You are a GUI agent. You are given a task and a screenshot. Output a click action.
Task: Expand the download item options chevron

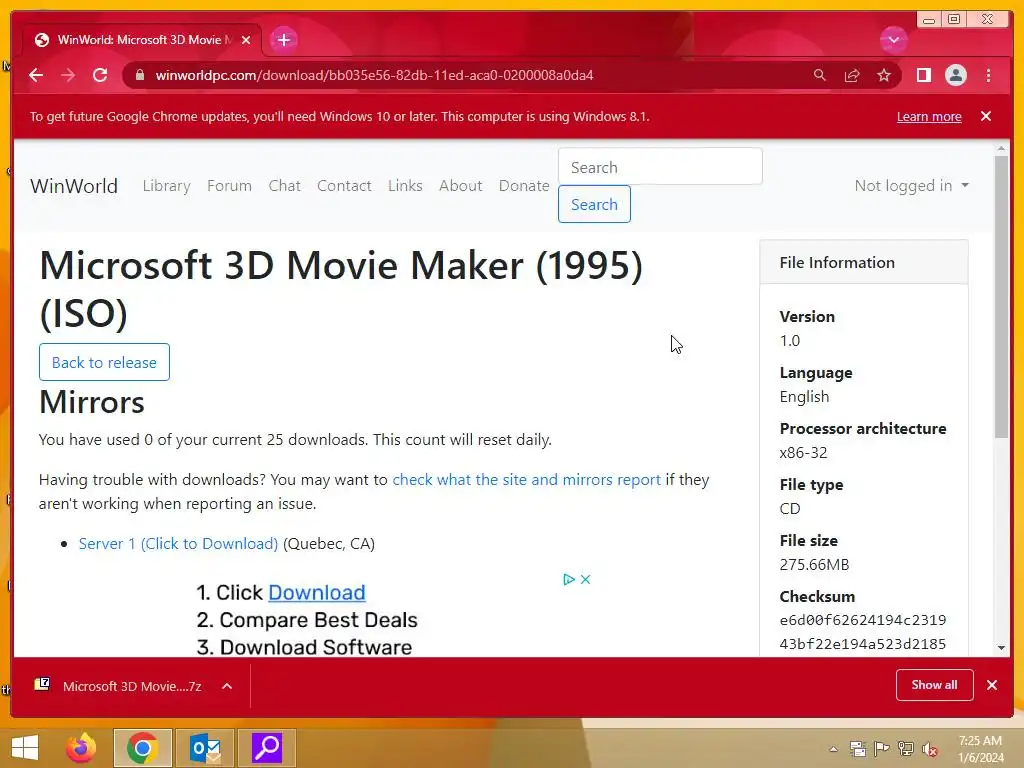point(227,686)
